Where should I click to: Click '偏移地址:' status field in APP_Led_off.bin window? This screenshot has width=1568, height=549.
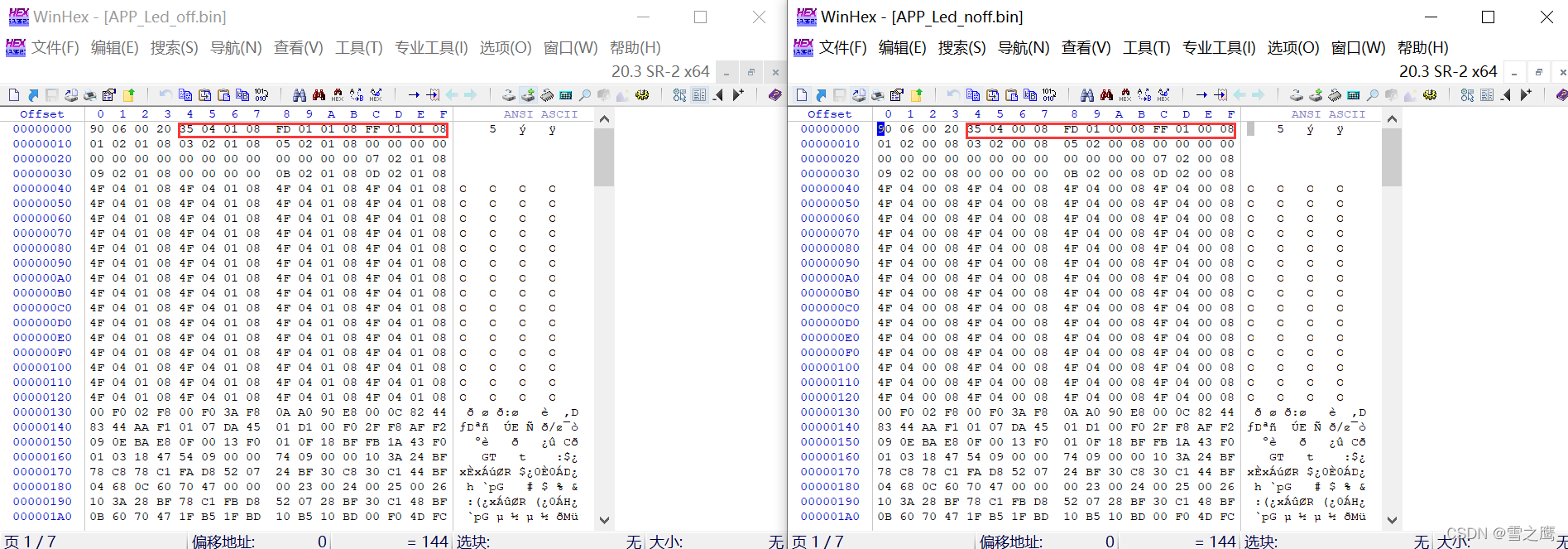pyautogui.click(x=223, y=541)
